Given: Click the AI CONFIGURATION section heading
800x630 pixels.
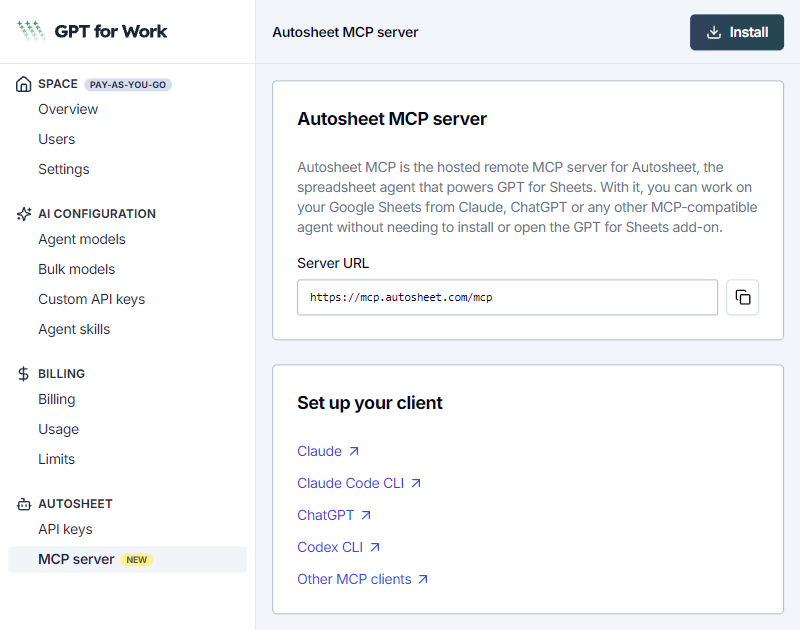Looking at the screenshot, I should [x=97, y=214].
